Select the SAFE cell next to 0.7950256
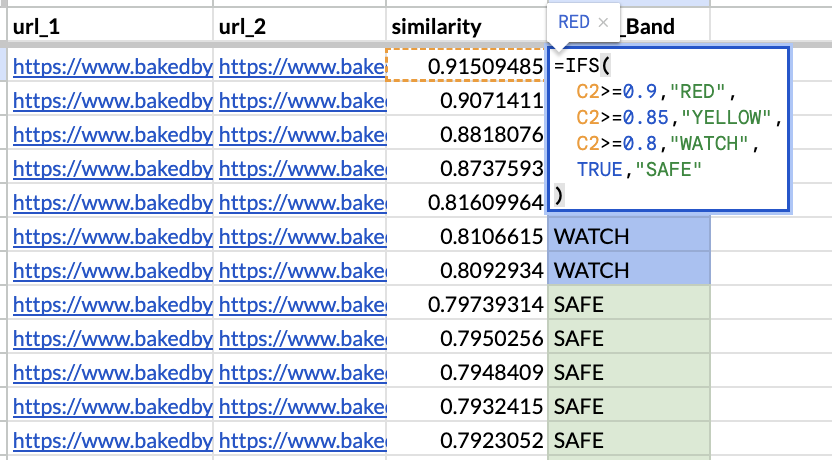Viewport: 832px width, 460px height. pos(629,338)
